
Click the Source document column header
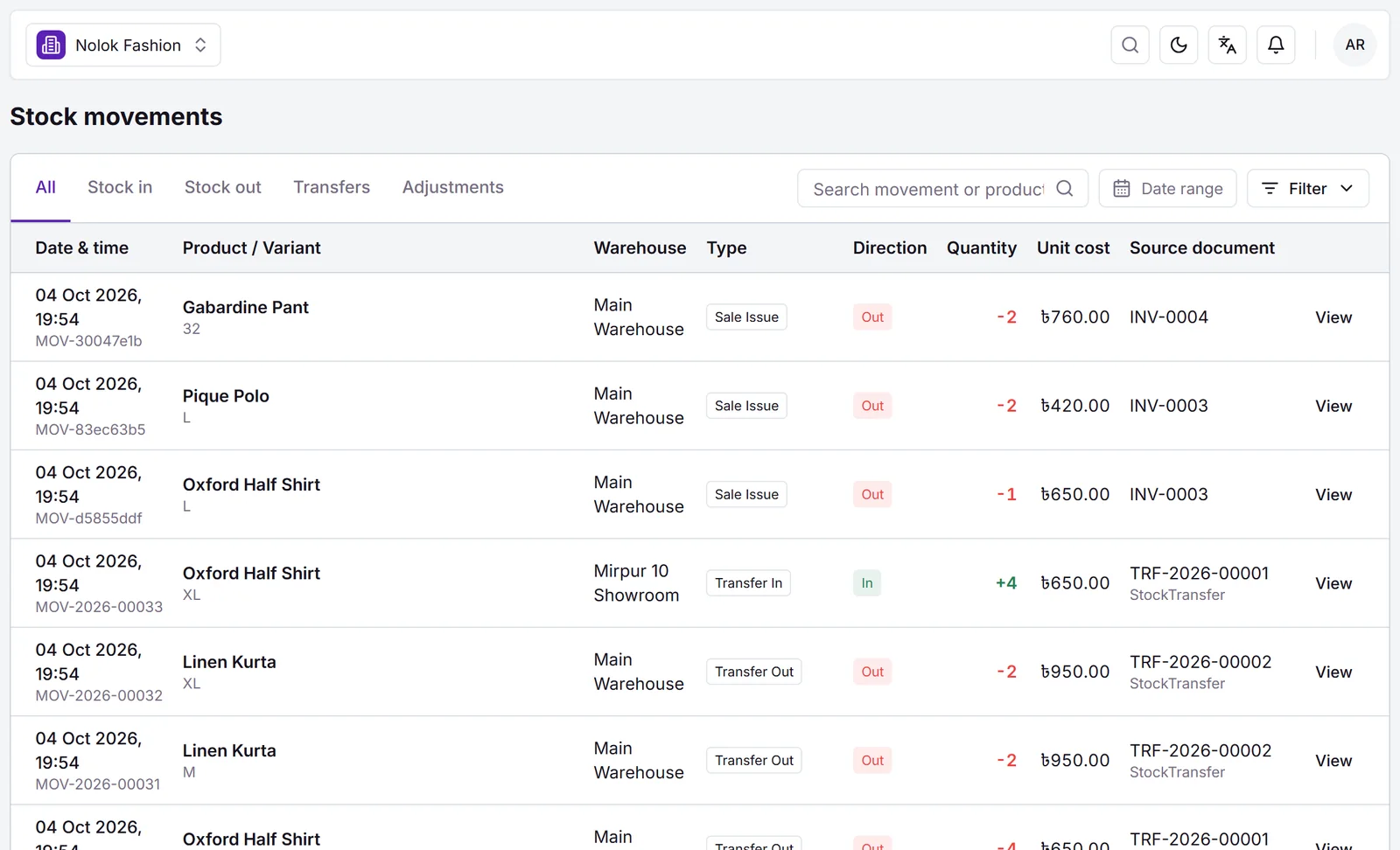click(x=1201, y=247)
